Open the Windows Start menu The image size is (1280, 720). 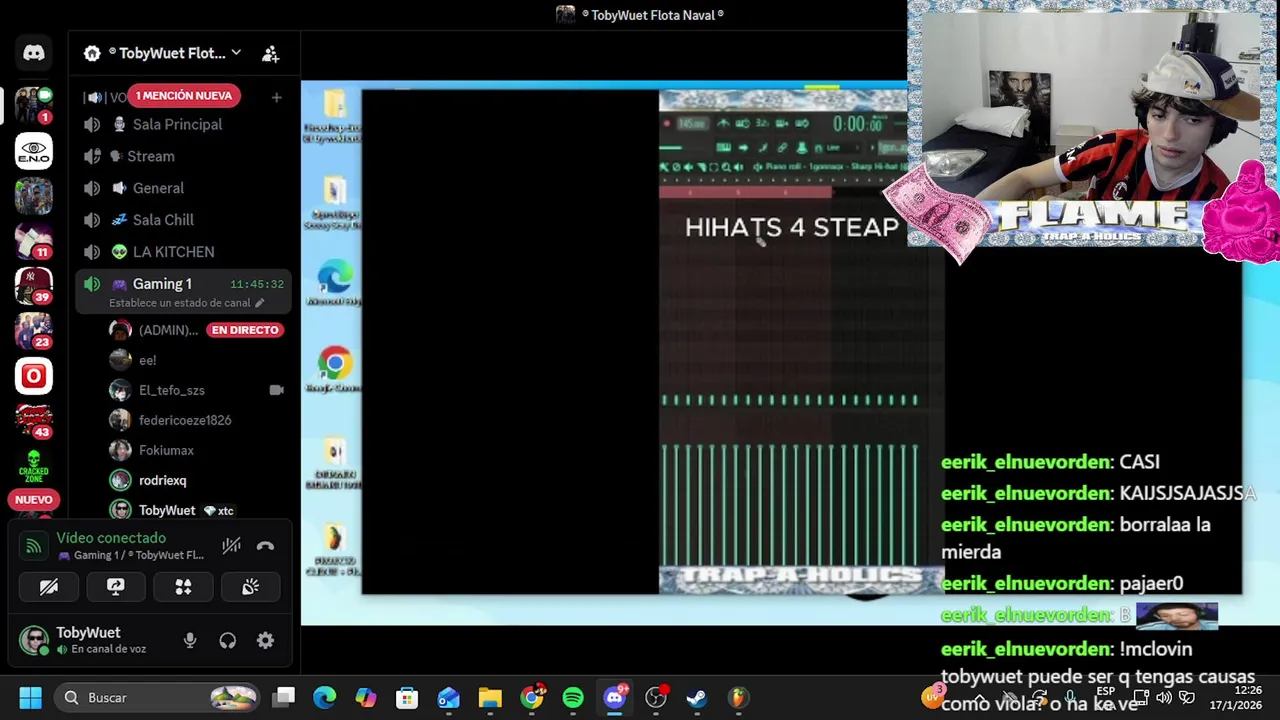[31, 698]
